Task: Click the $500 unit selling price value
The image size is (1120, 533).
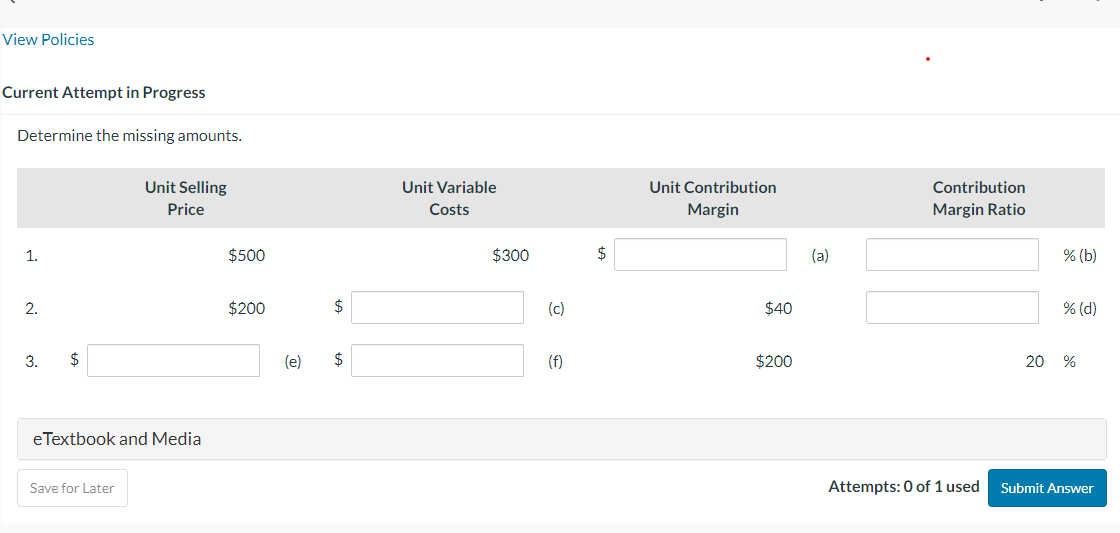Action: (x=247, y=255)
